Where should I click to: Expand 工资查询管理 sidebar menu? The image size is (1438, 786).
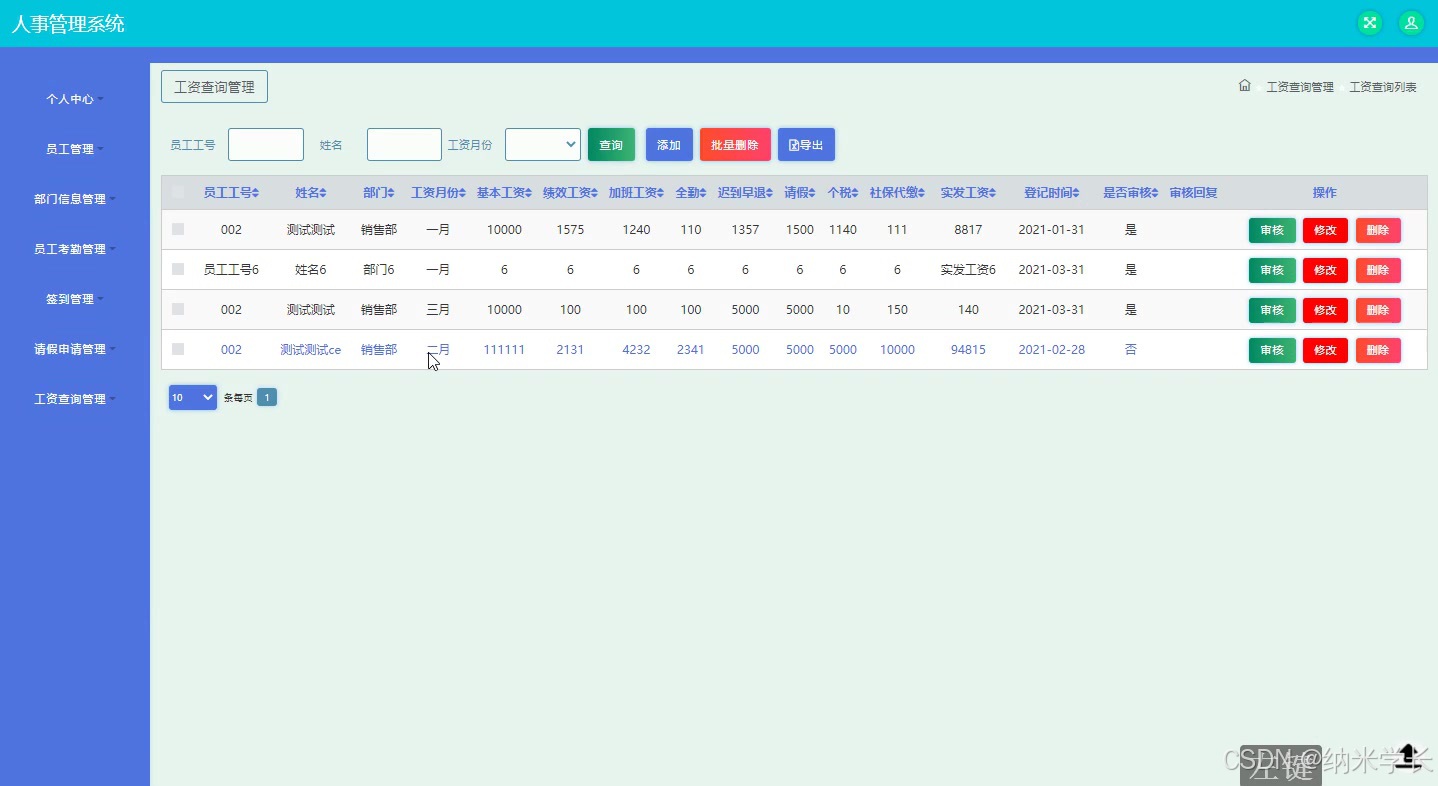75,399
